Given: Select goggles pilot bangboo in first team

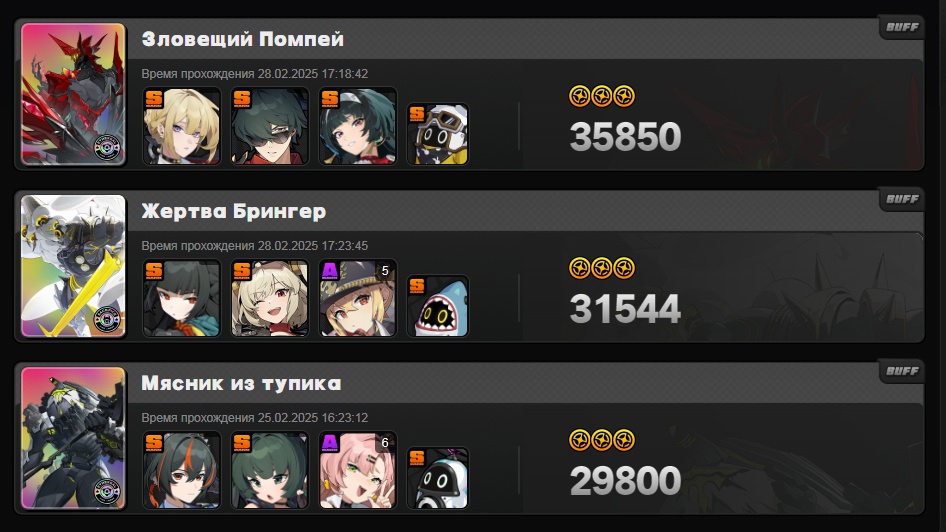Looking at the screenshot, I should click(x=438, y=134).
